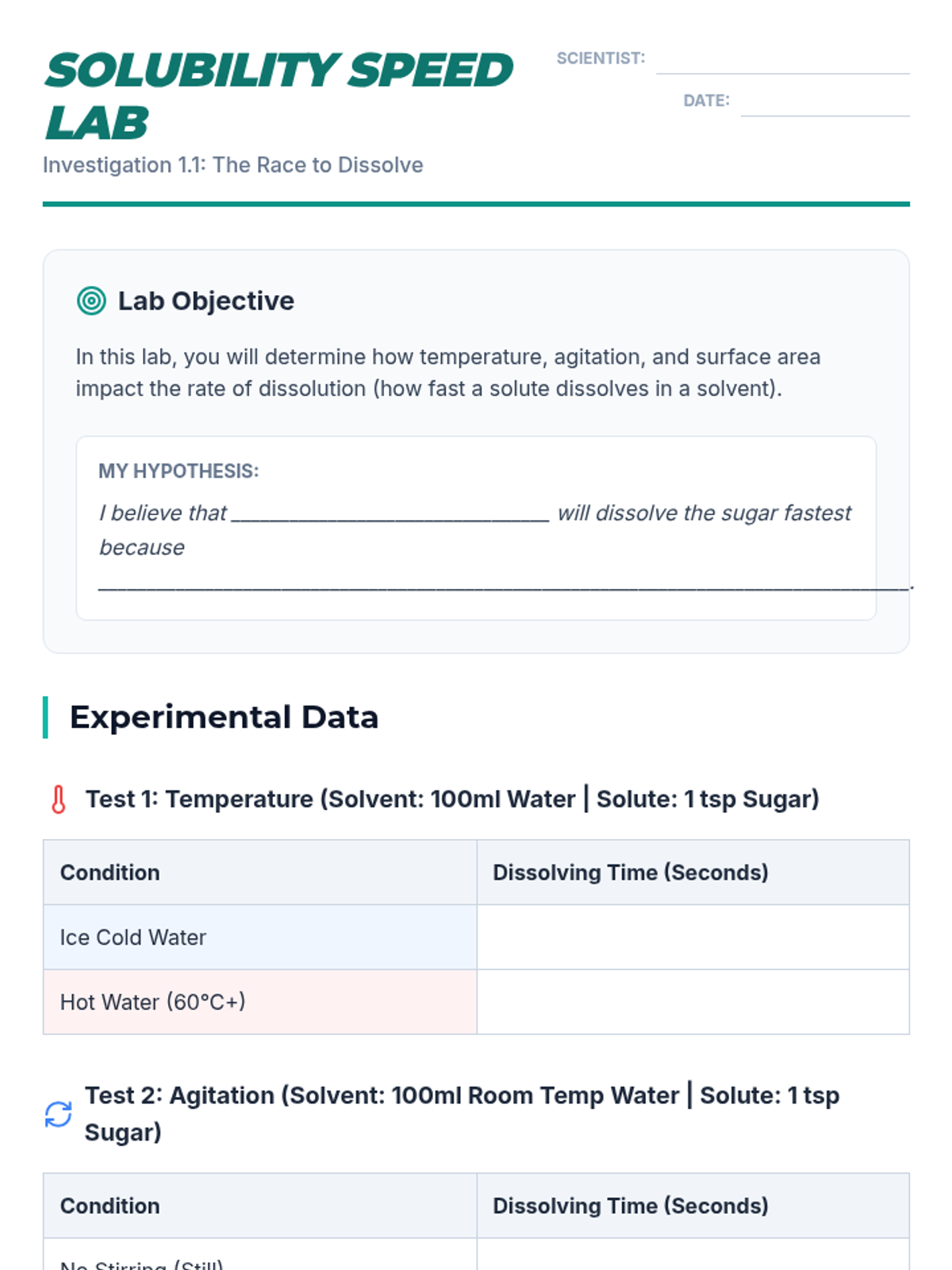Image resolution: width=952 pixels, height=1270 pixels.
Task: Click the Test 1: Temperature heading
Action: pyautogui.click(x=452, y=799)
